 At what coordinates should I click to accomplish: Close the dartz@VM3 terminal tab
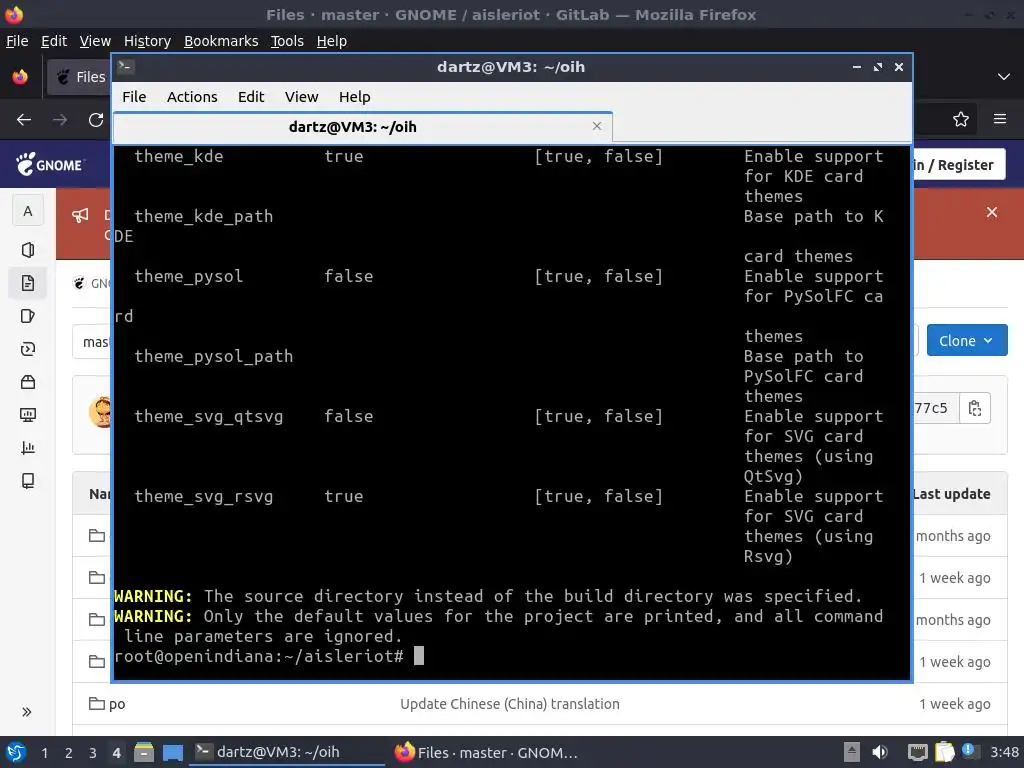click(597, 126)
